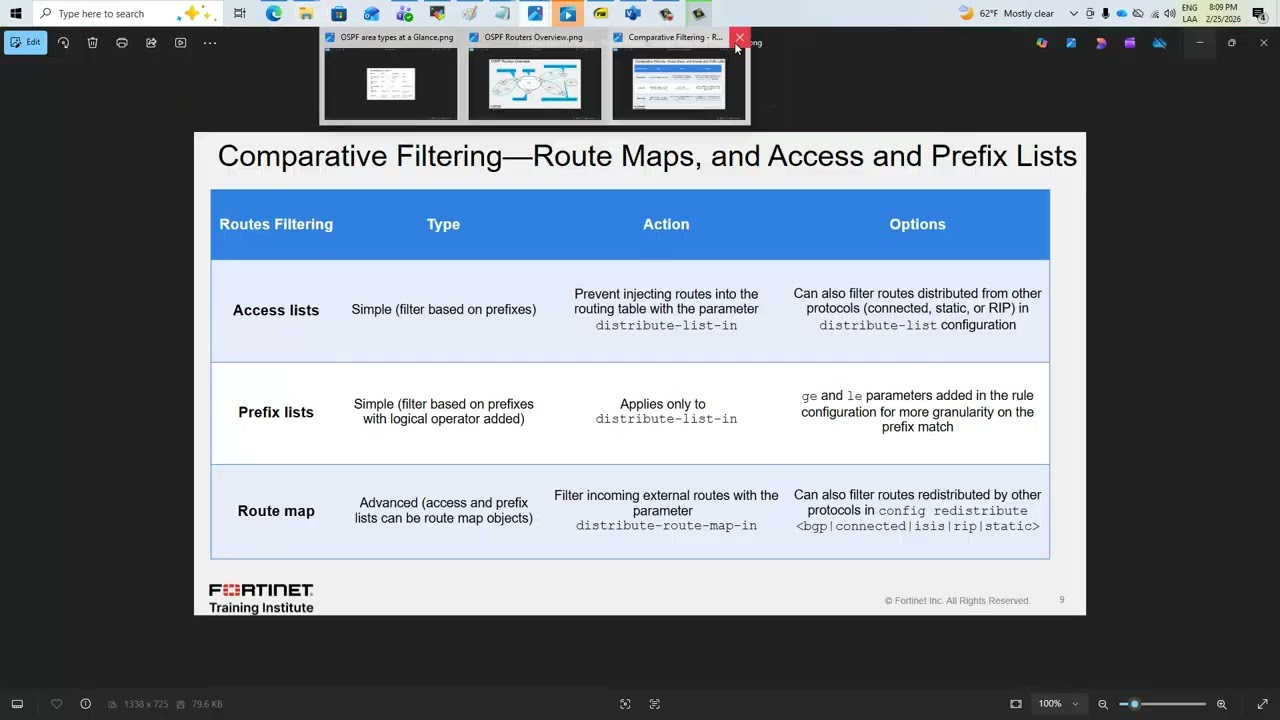Click the Options column header
The height and width of the screenshot is (720, 1280).
click(917, 224)
